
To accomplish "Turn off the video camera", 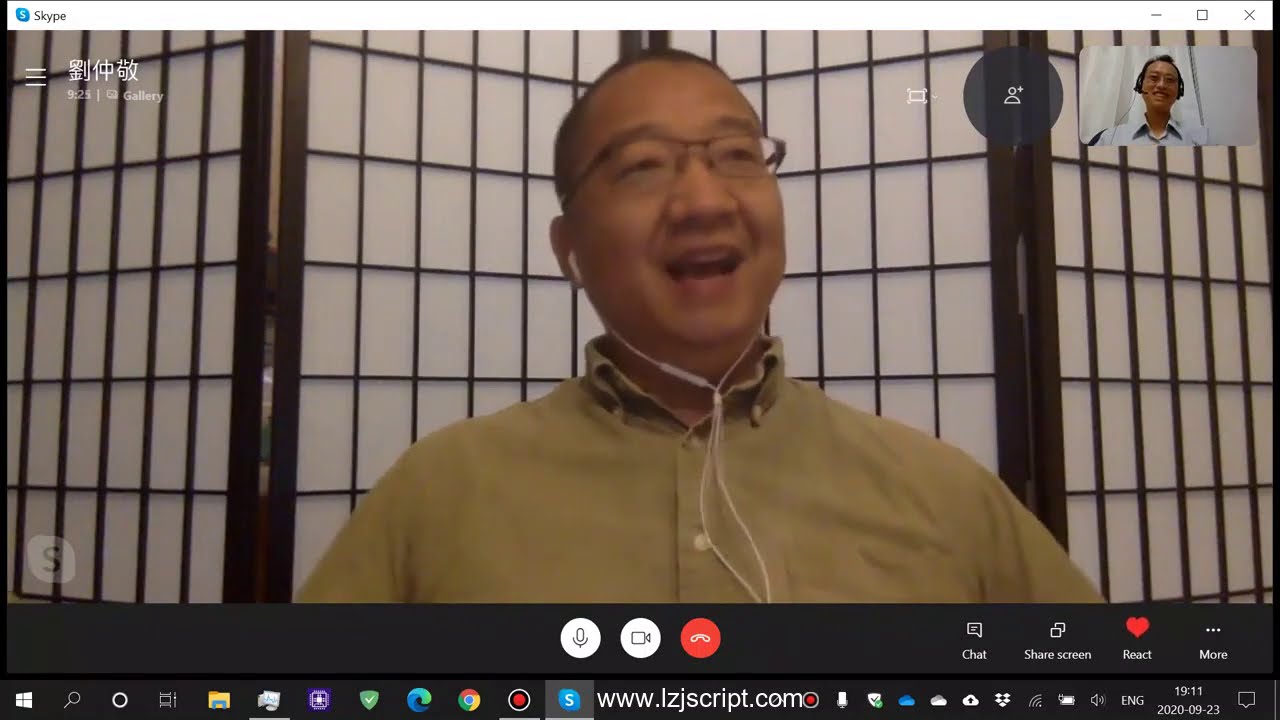I will pyautogui.click(x=640, y=638).
